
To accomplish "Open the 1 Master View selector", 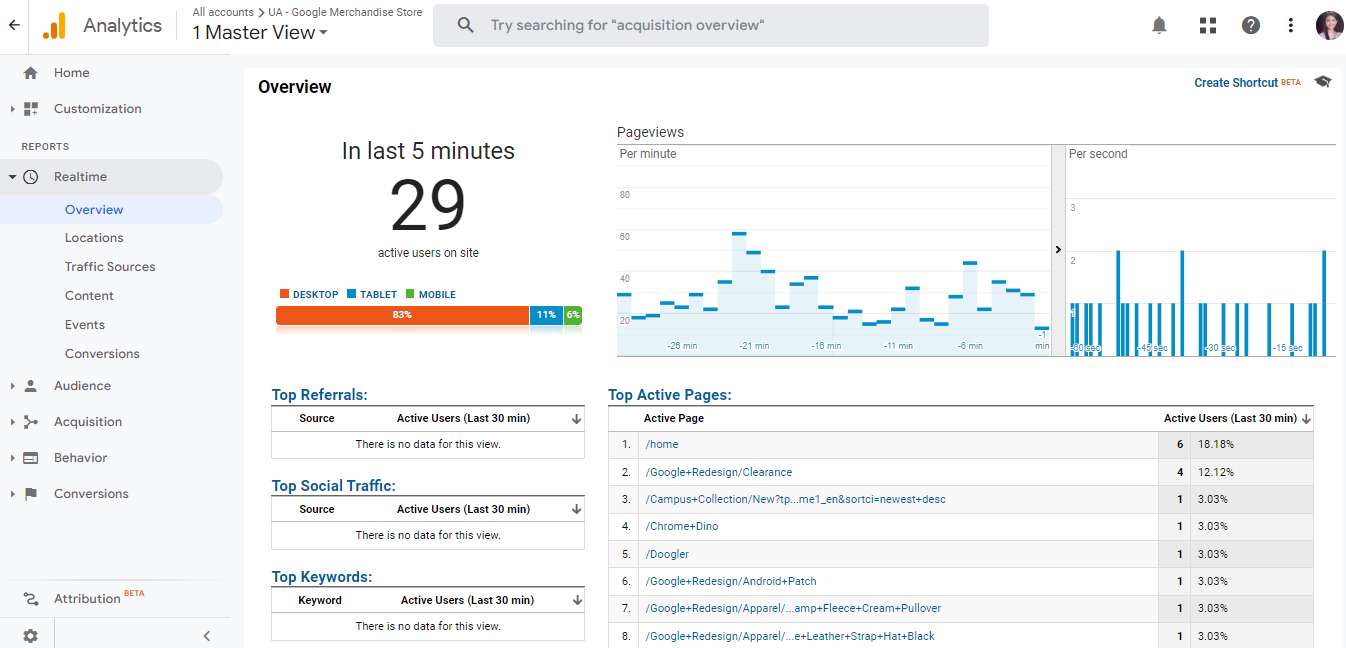I will click(257, 32).
